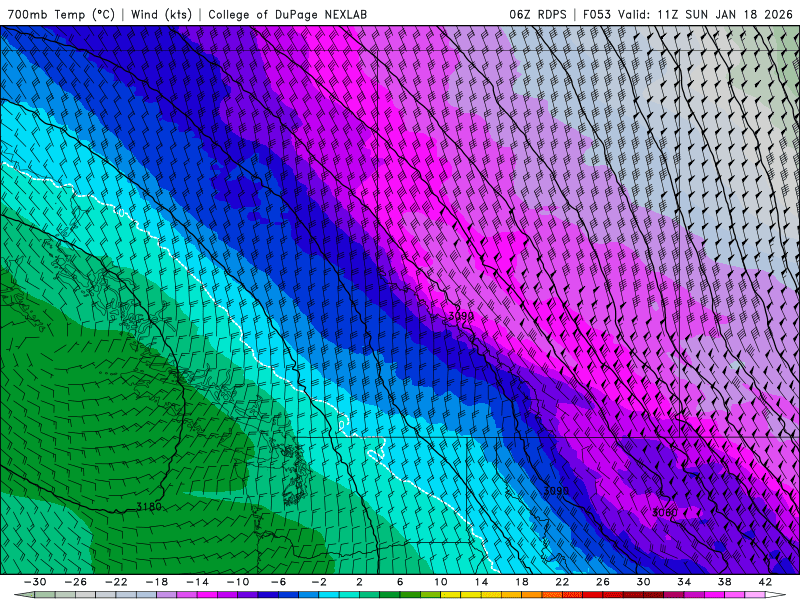Click the colorbar label "26"
The image size is (800, 600).
coord(603,582)
